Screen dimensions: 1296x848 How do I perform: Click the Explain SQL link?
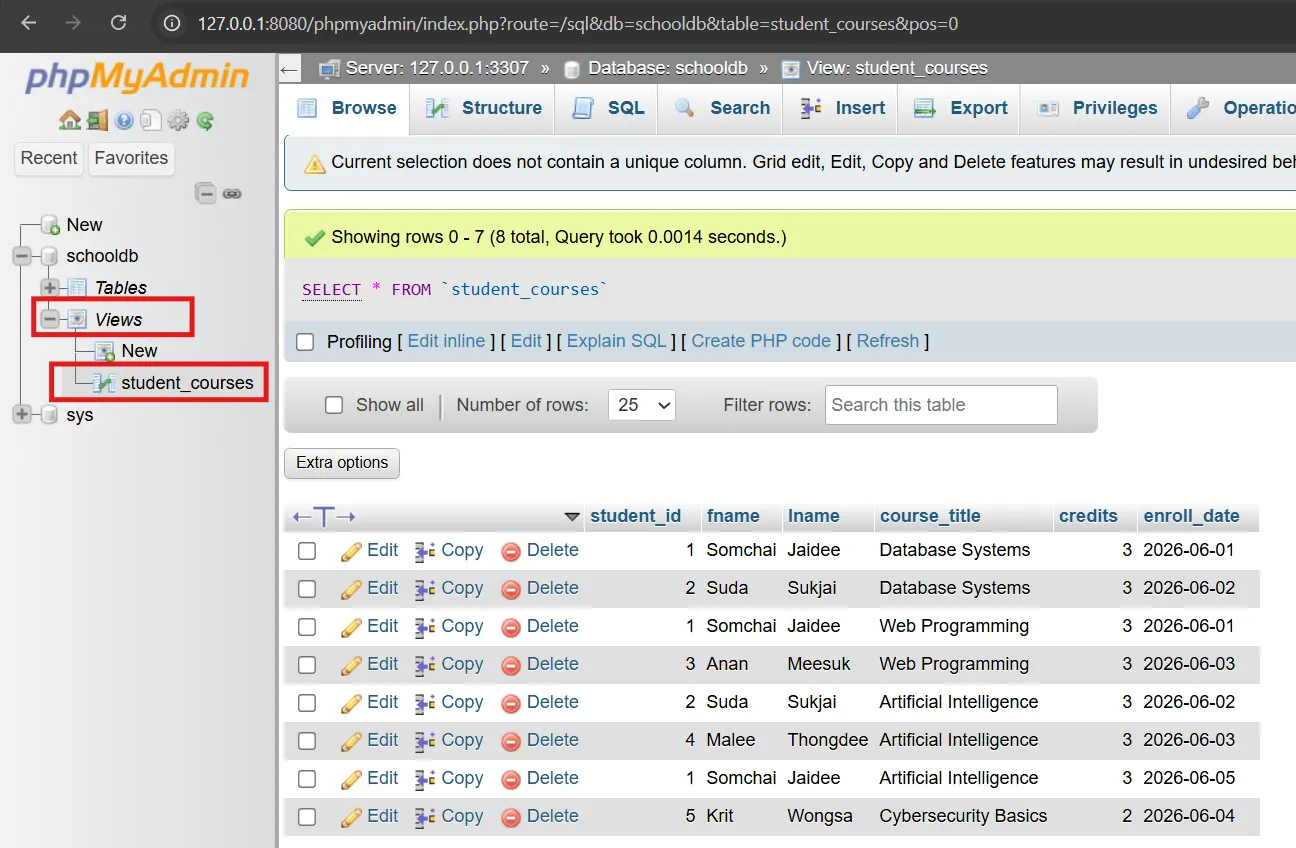click(x=616, y=342)
